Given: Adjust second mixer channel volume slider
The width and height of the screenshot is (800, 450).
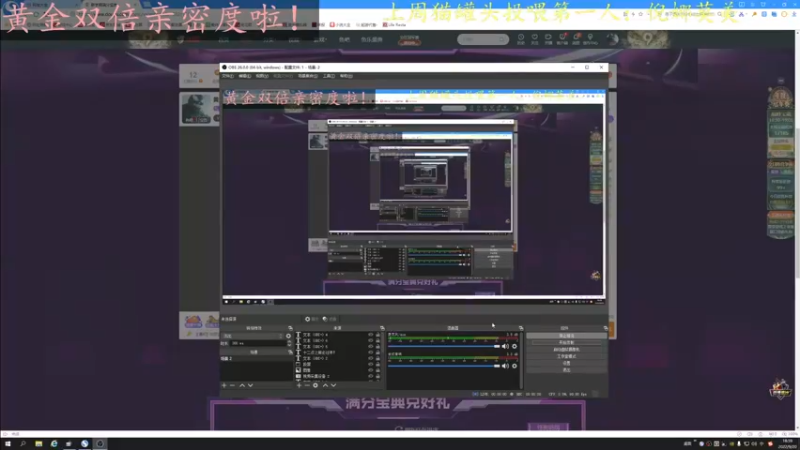Looking at the screenshot, I should (x=444, y=366).
